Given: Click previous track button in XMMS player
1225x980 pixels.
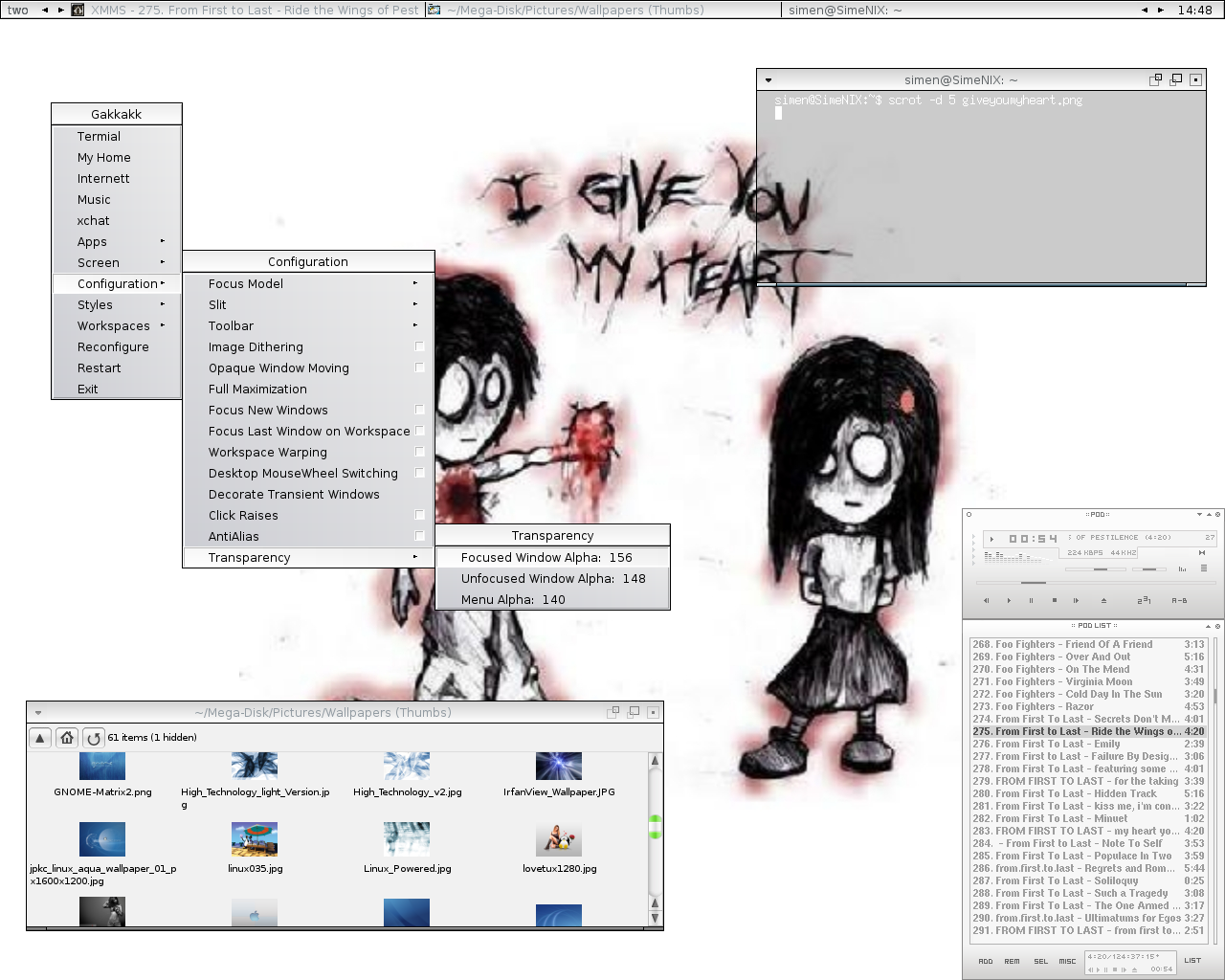Looking at the screenshot, I should (x=987, y=601).
